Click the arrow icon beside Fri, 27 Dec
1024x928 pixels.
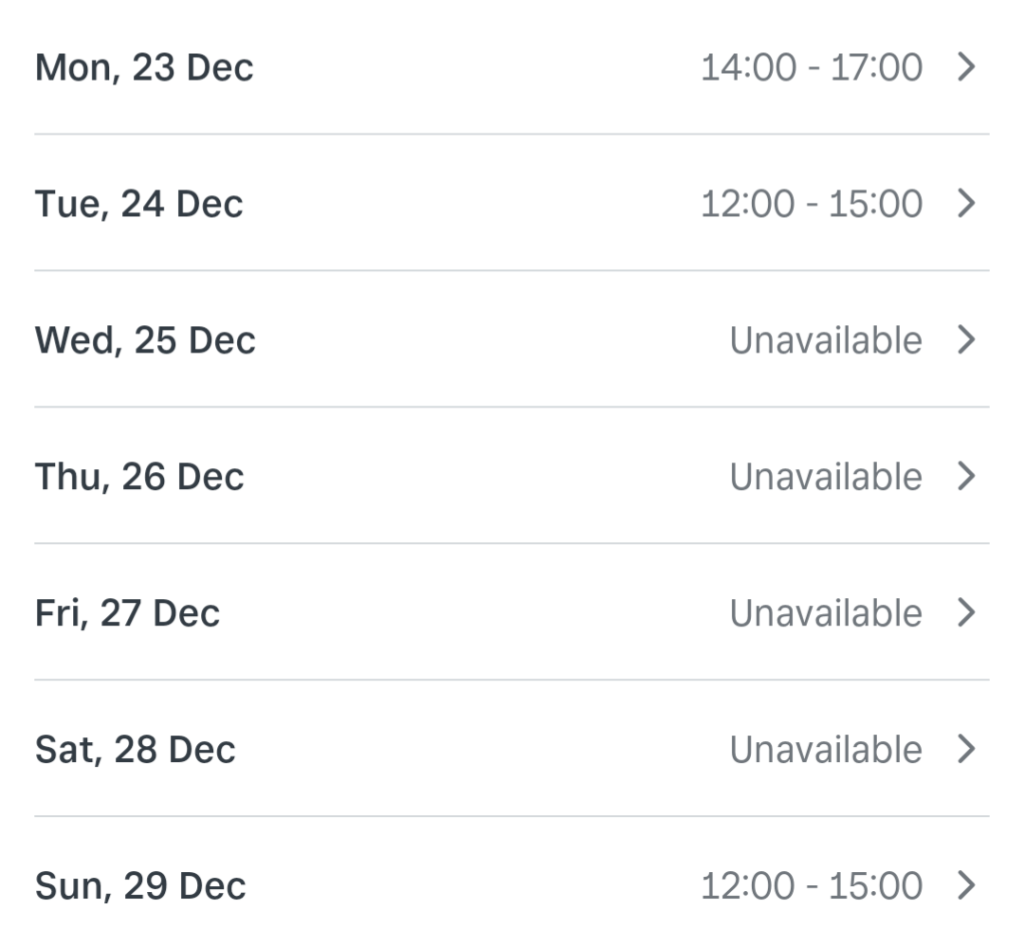(965, 613)
